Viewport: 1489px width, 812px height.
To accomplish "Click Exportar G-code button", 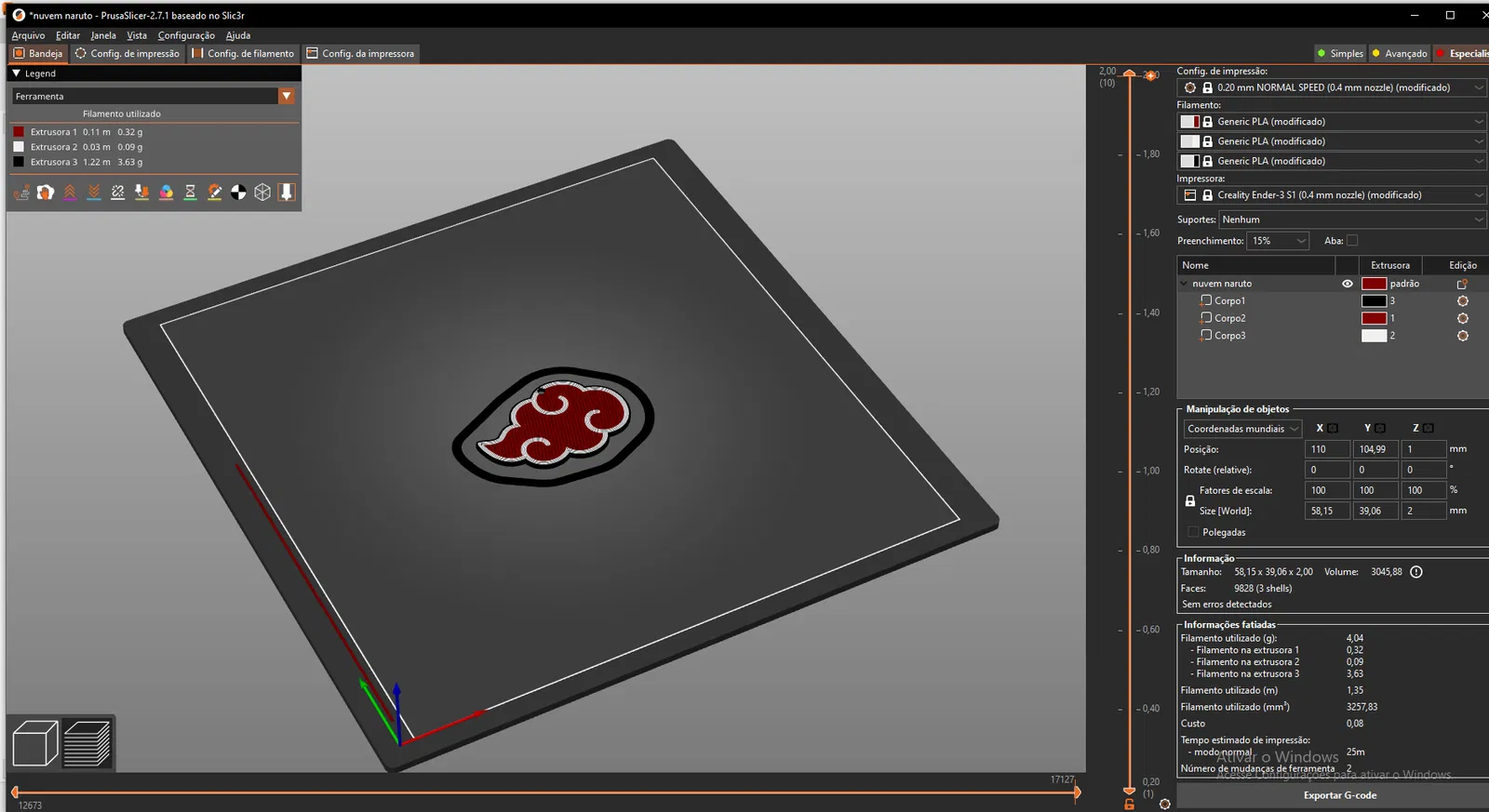I will click(x=1339, y=795).
